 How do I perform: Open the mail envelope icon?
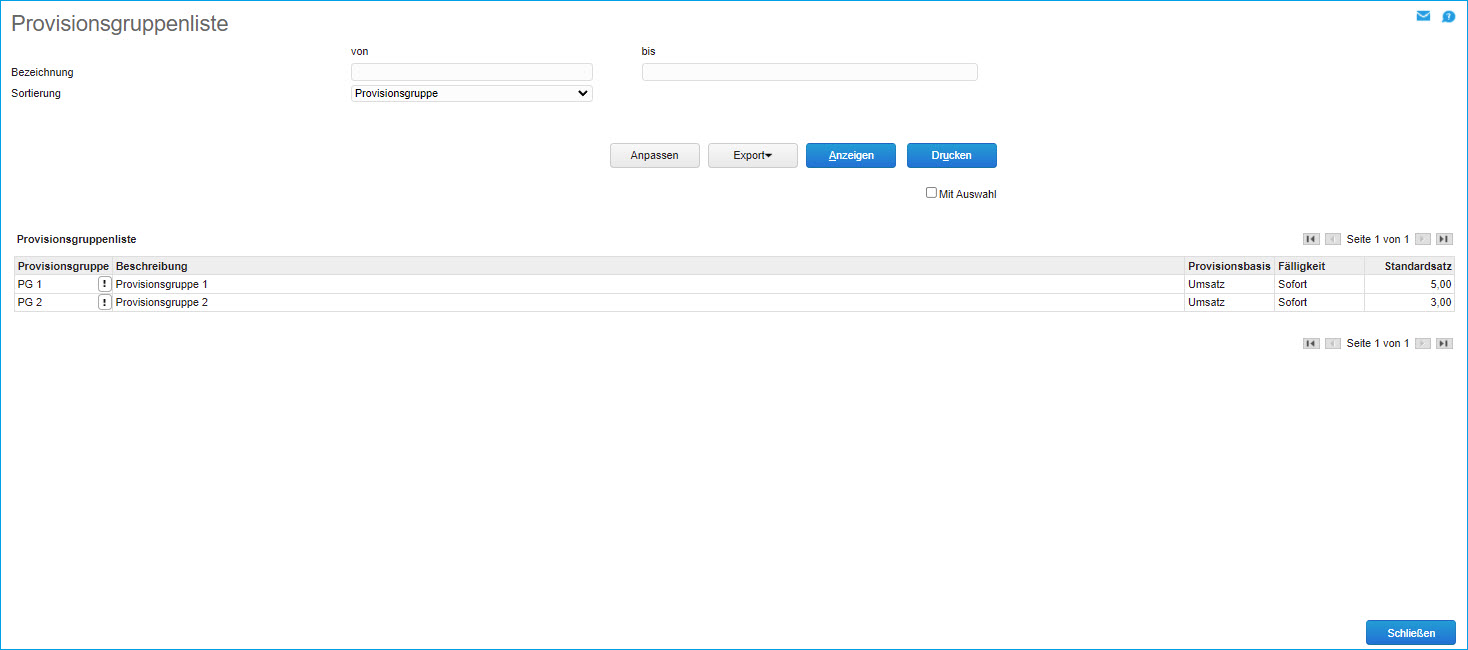click(x=1423, y=16)
